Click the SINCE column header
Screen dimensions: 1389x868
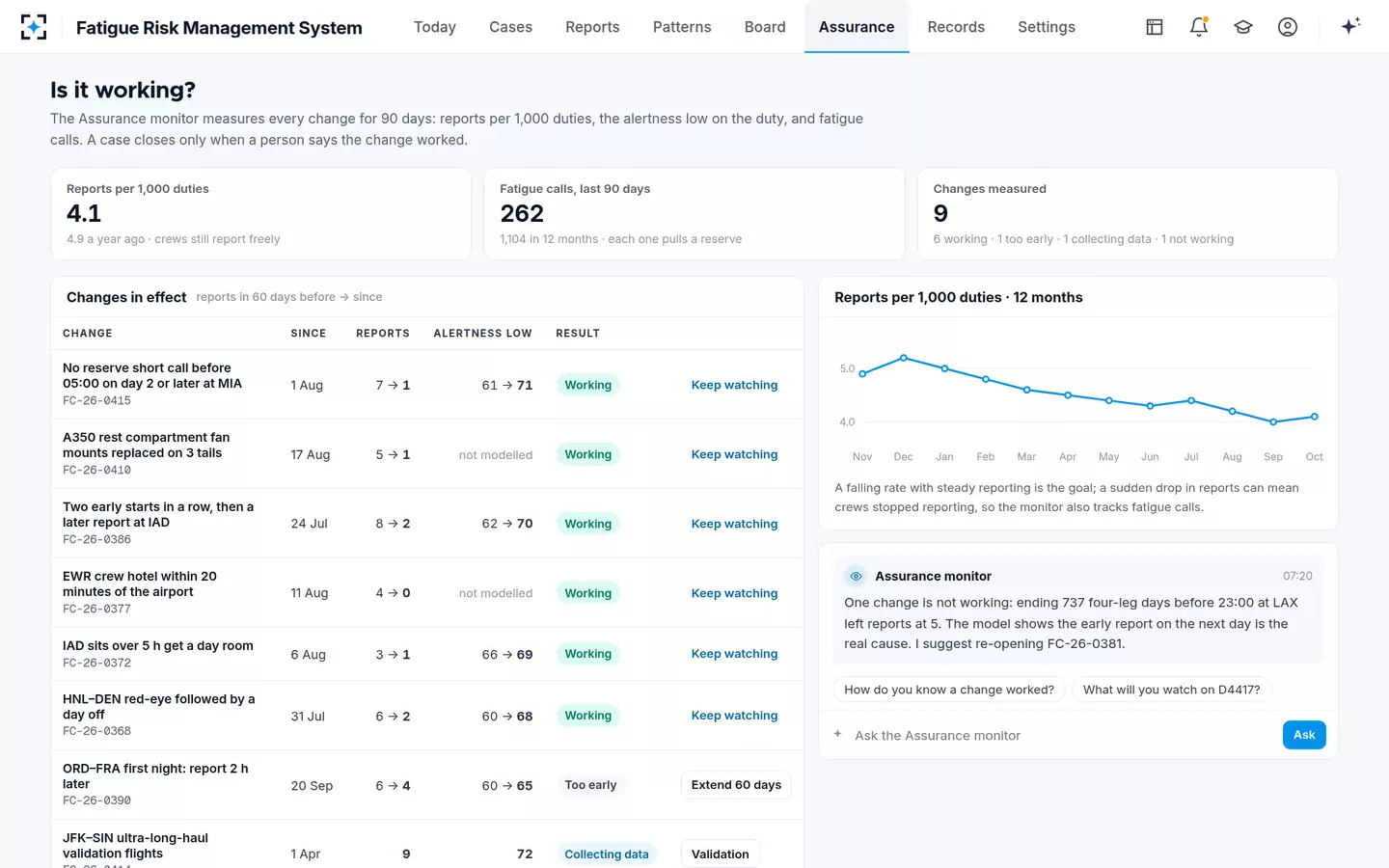pos(309,334)
